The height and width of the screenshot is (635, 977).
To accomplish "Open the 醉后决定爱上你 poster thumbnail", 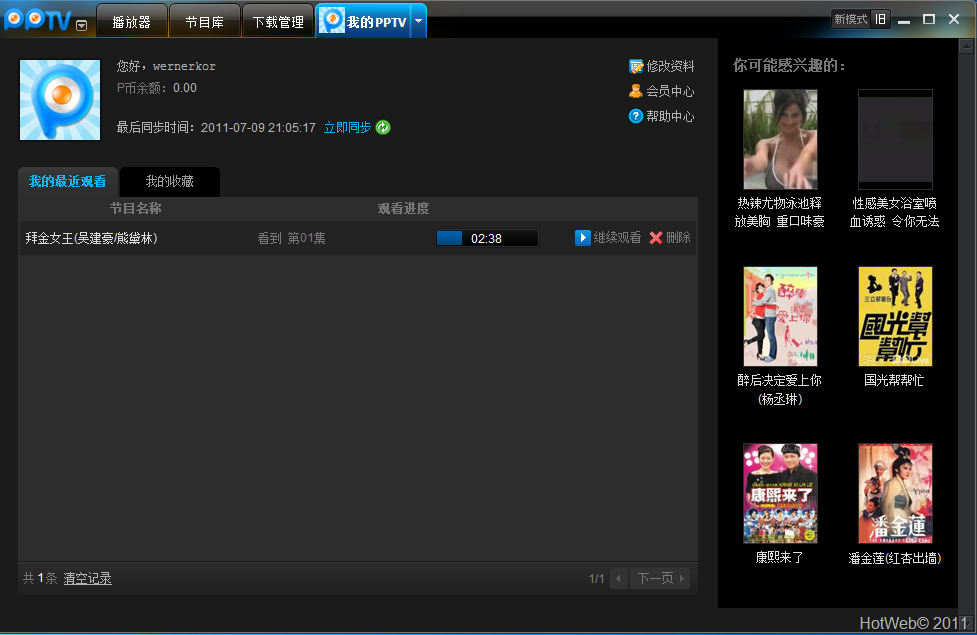I will point(780,317).
